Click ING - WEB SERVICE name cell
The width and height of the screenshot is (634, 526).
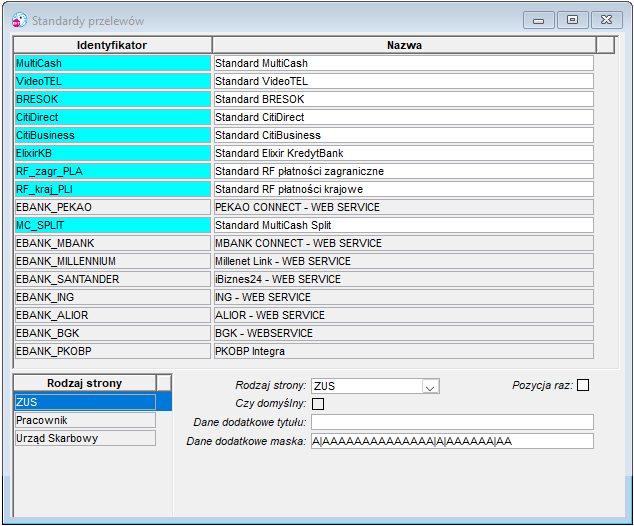[x=404, y=297]
